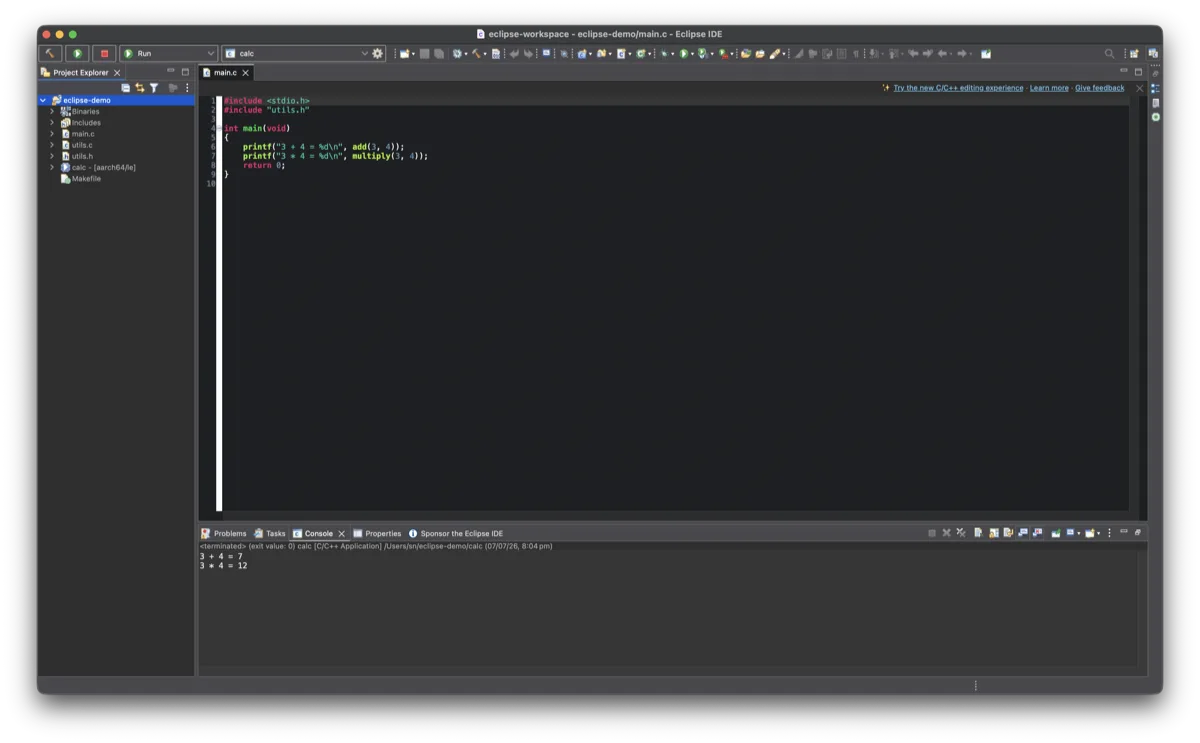Click console output line '3 * 4 = 12'
Screen dimensions: 1200x743
pos(223,566)
